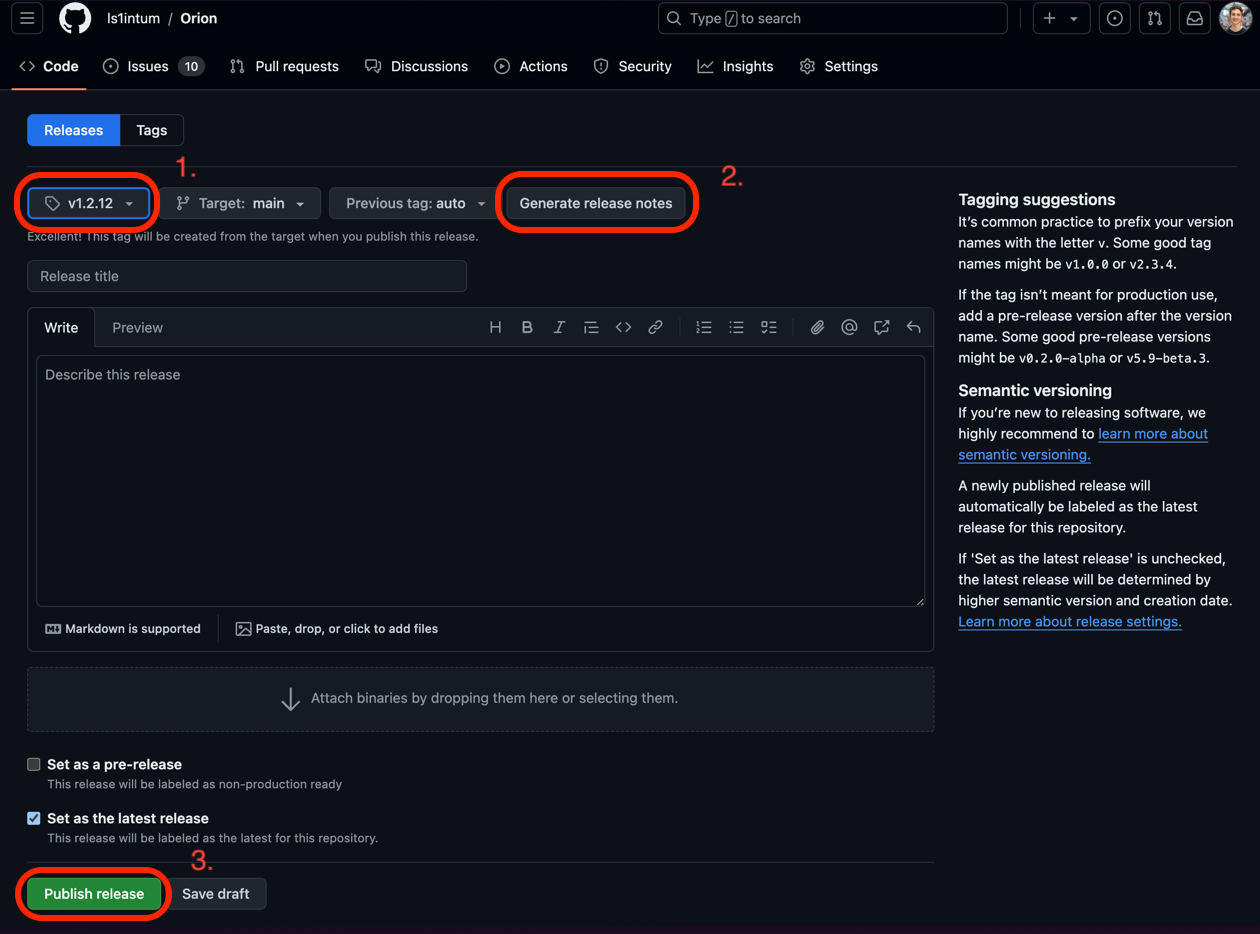Click Generate release notes
The width and height of the screenshot is (1260, 934).
click(x=596, y=203)
